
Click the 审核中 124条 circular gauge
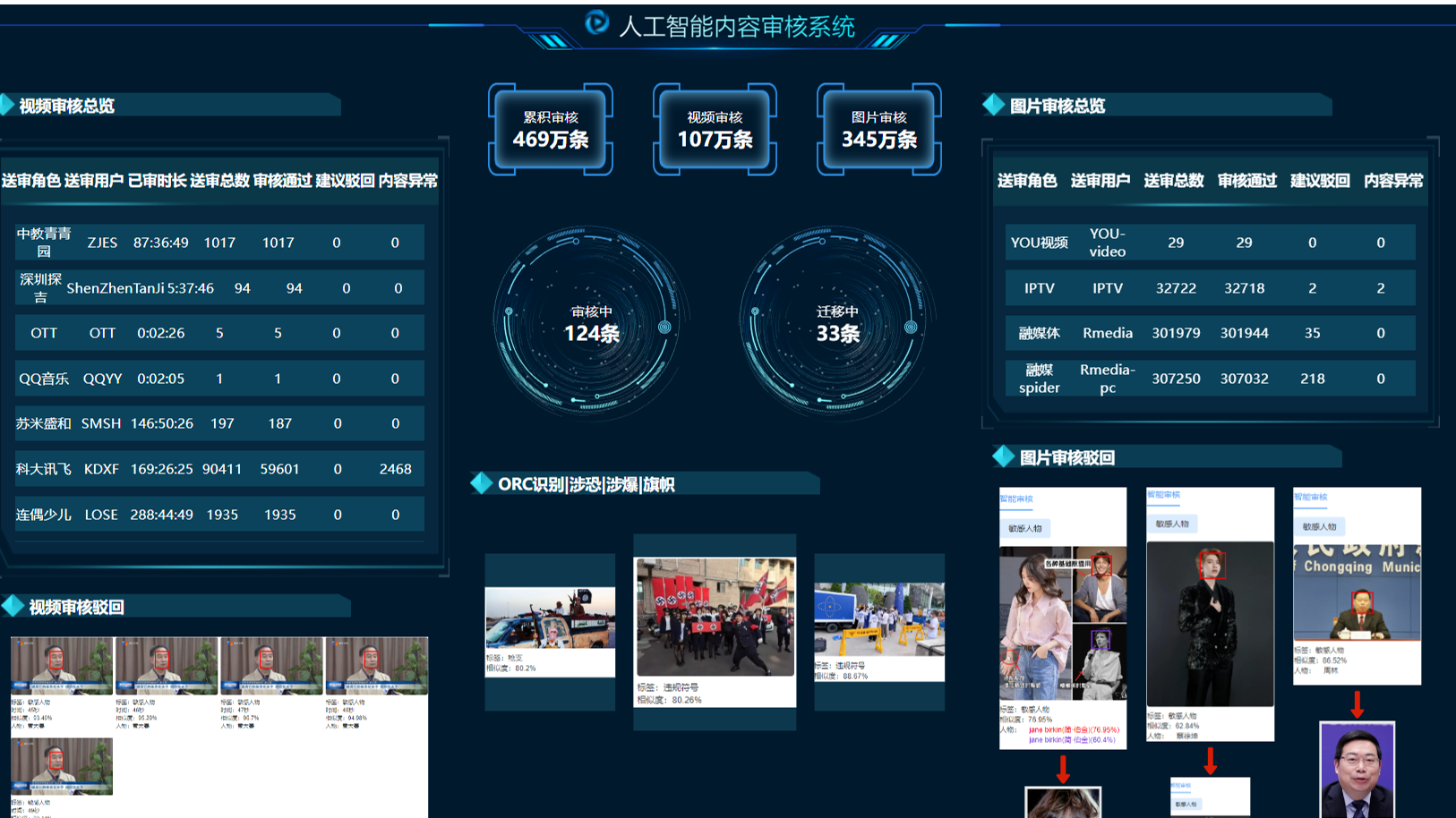(591, 323)
